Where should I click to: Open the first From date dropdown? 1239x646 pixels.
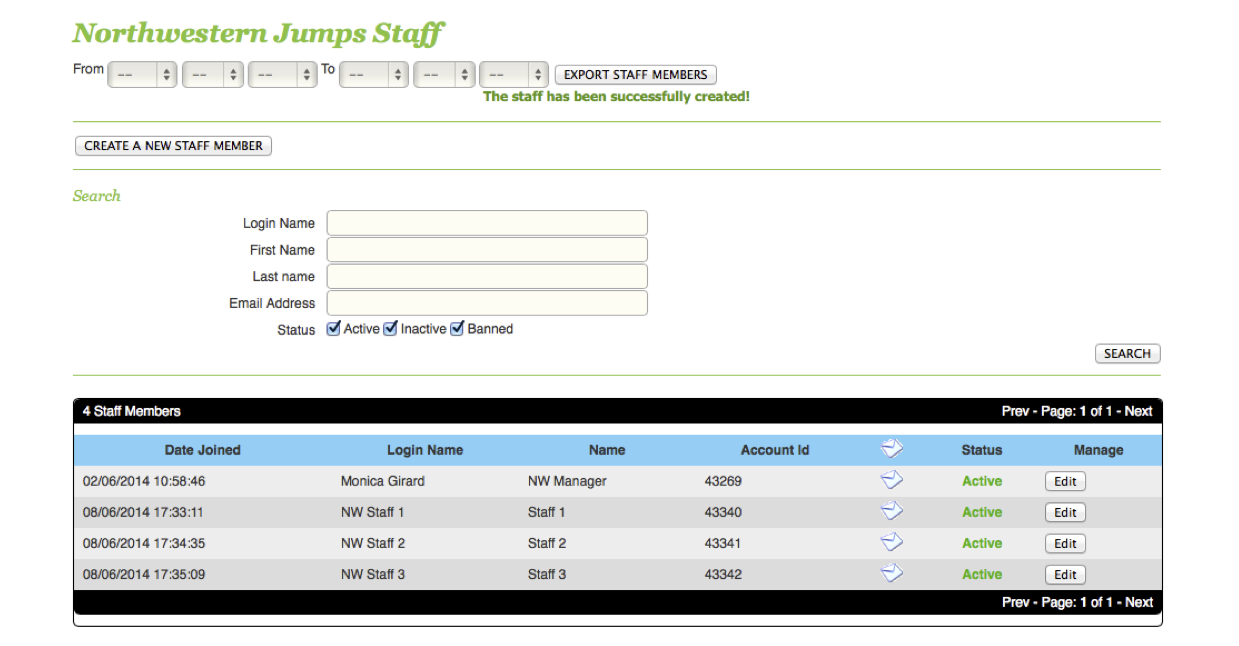(x=142, y=75)
